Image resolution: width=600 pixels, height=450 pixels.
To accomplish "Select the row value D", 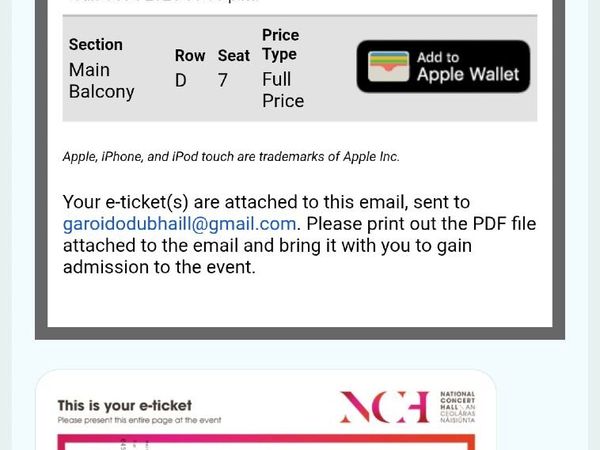I will point(181,80).
